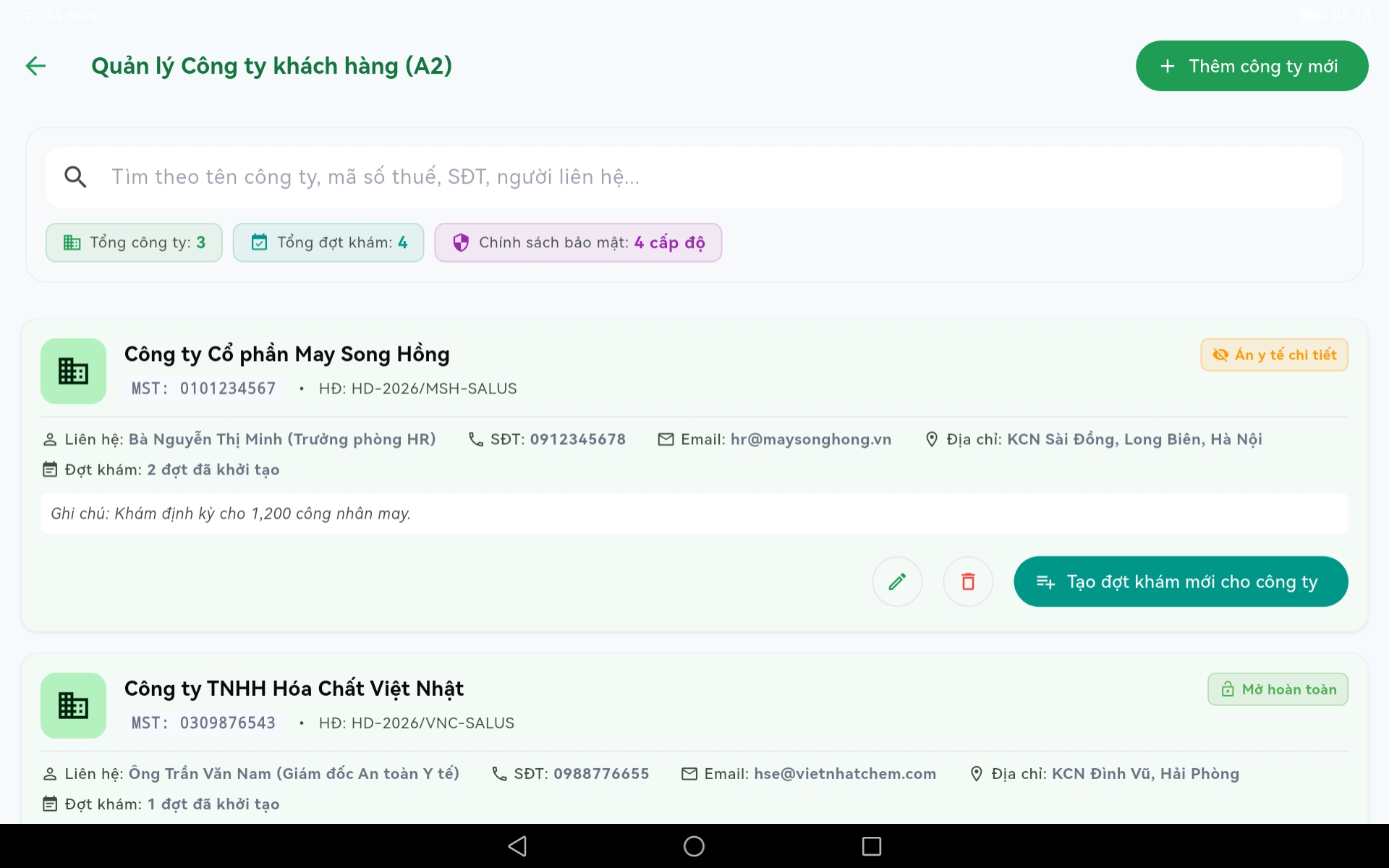
Task: Delete May Song Hồng with trash icon
Action: tap(968, 582)
